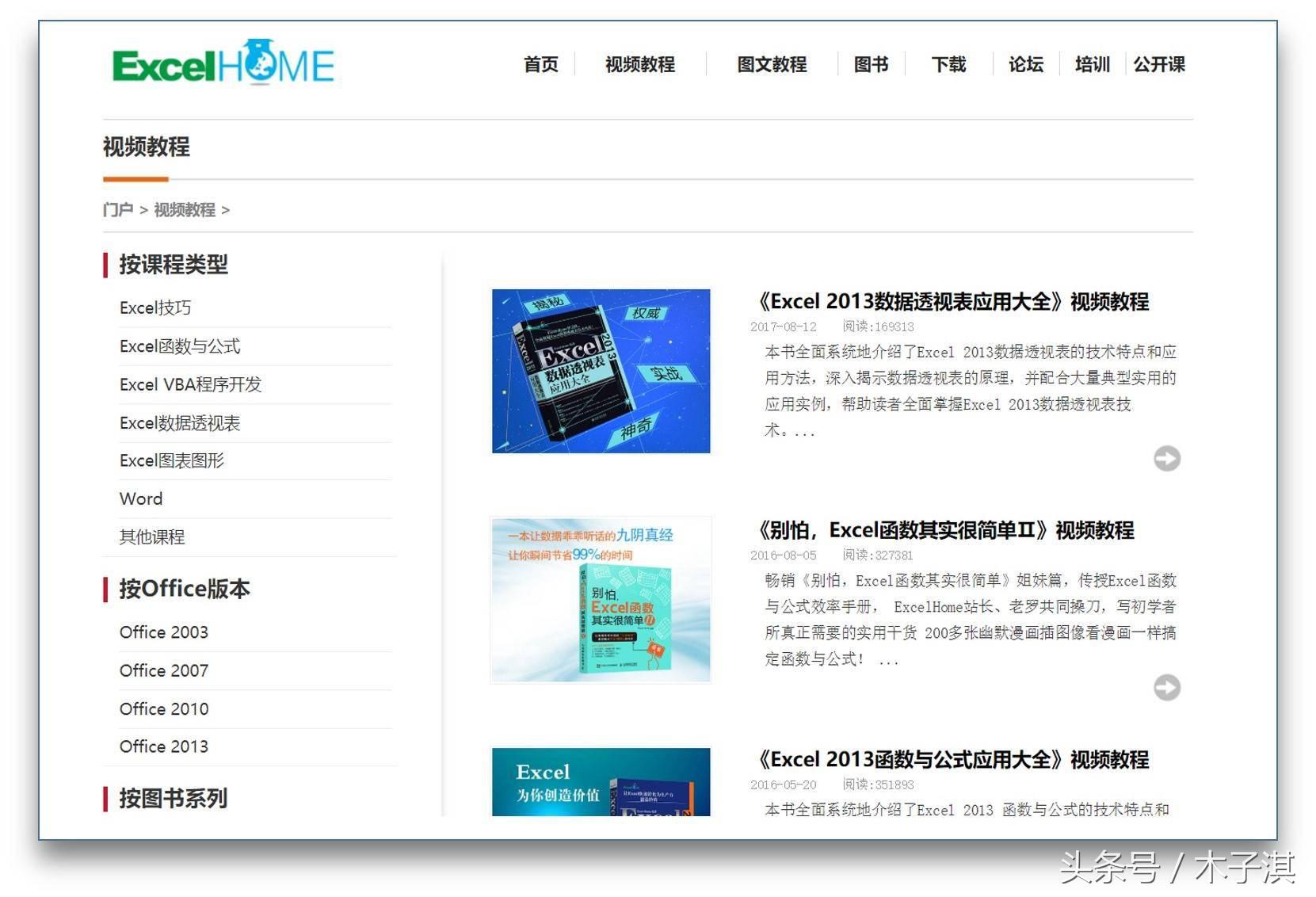Open the 公开课 navigation item
The image size is (1316, 897).
(x=1159, y=65)
